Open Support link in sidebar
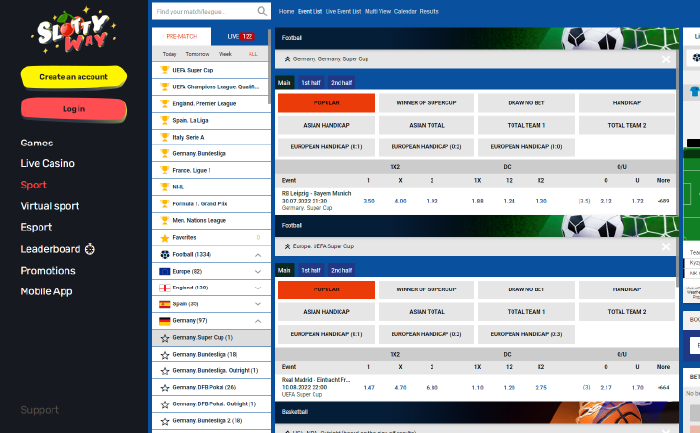This screenshot has width=700, height=433. click(x=39, y=410)
